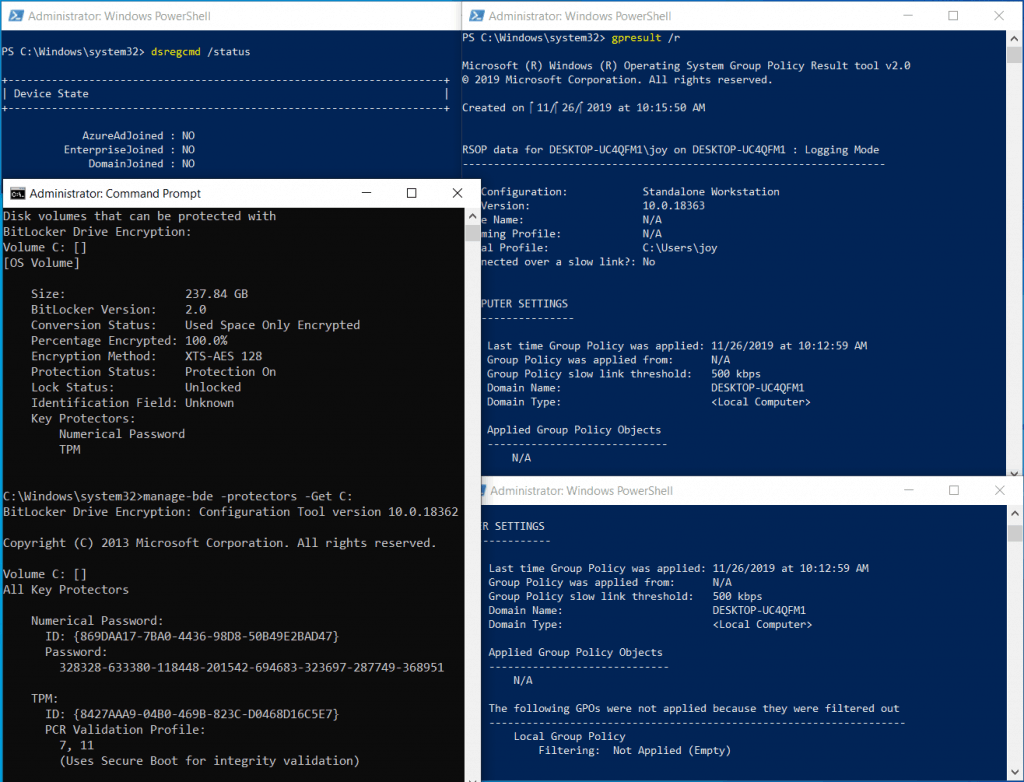Minimize the Command Prompt window
The height and width of the screenshot is (782, 1024).
(x=366, y=193)
